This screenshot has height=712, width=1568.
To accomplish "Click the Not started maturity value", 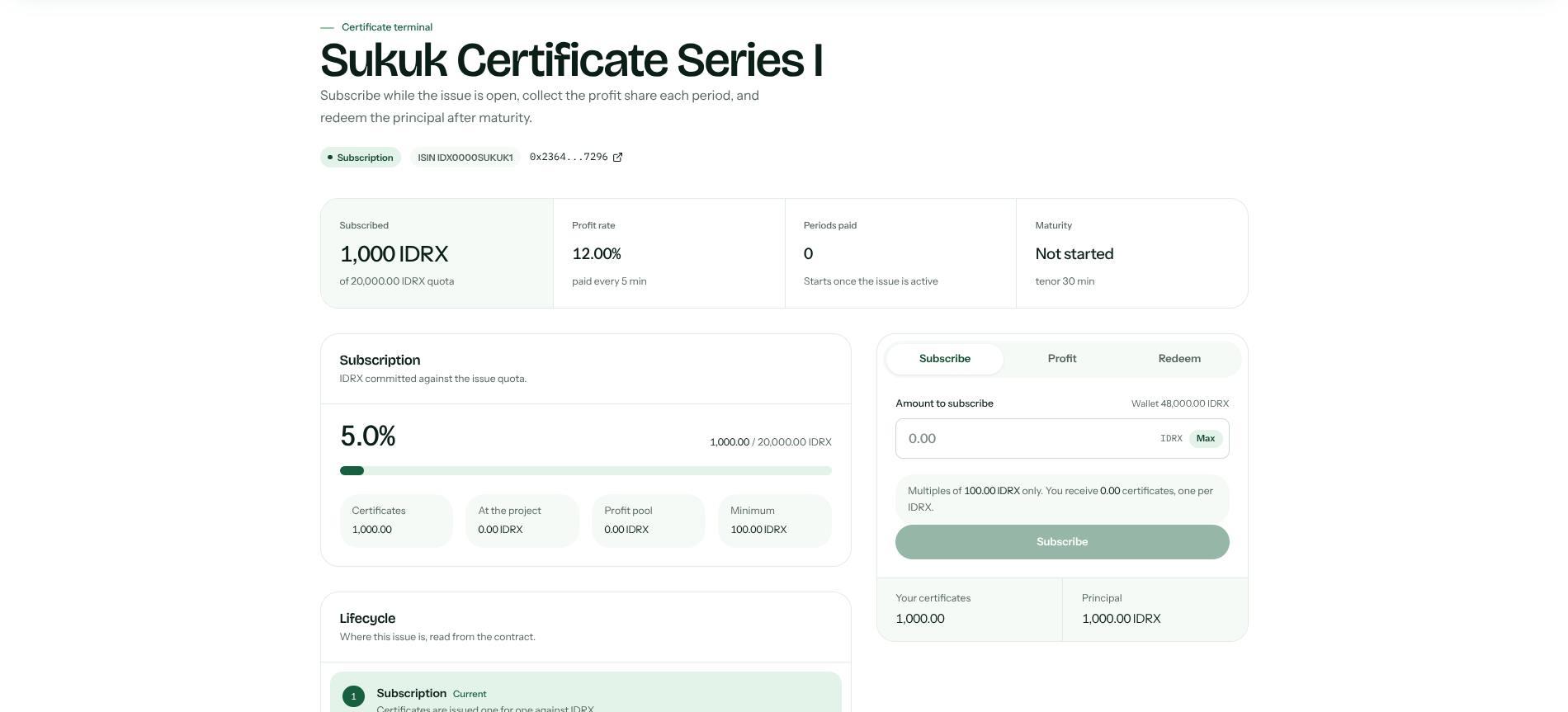I will [1074, 254].
